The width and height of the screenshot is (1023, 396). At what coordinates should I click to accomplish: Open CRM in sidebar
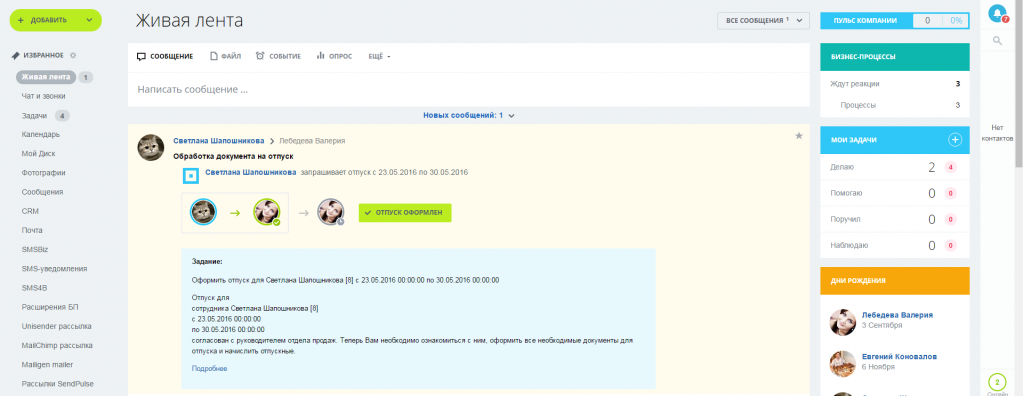click(x=30, y=211)
